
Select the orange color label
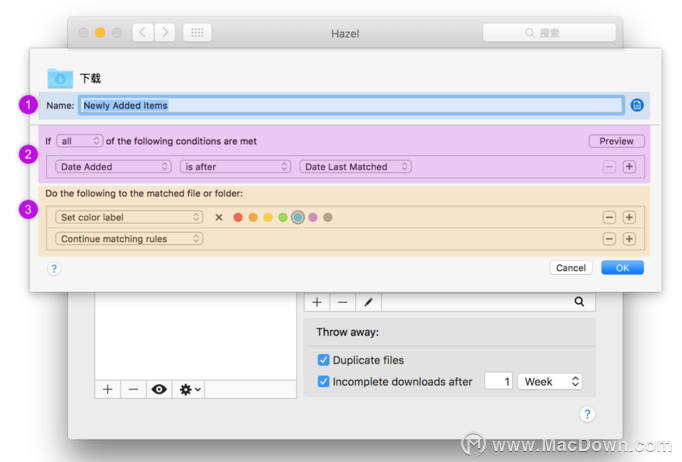(x=253, y=217)
